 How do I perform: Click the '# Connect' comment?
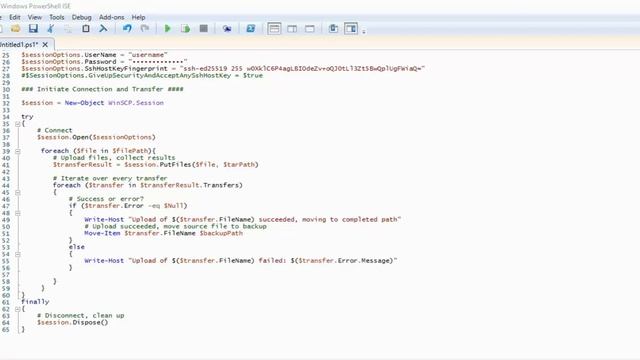[x=54, y=130]
